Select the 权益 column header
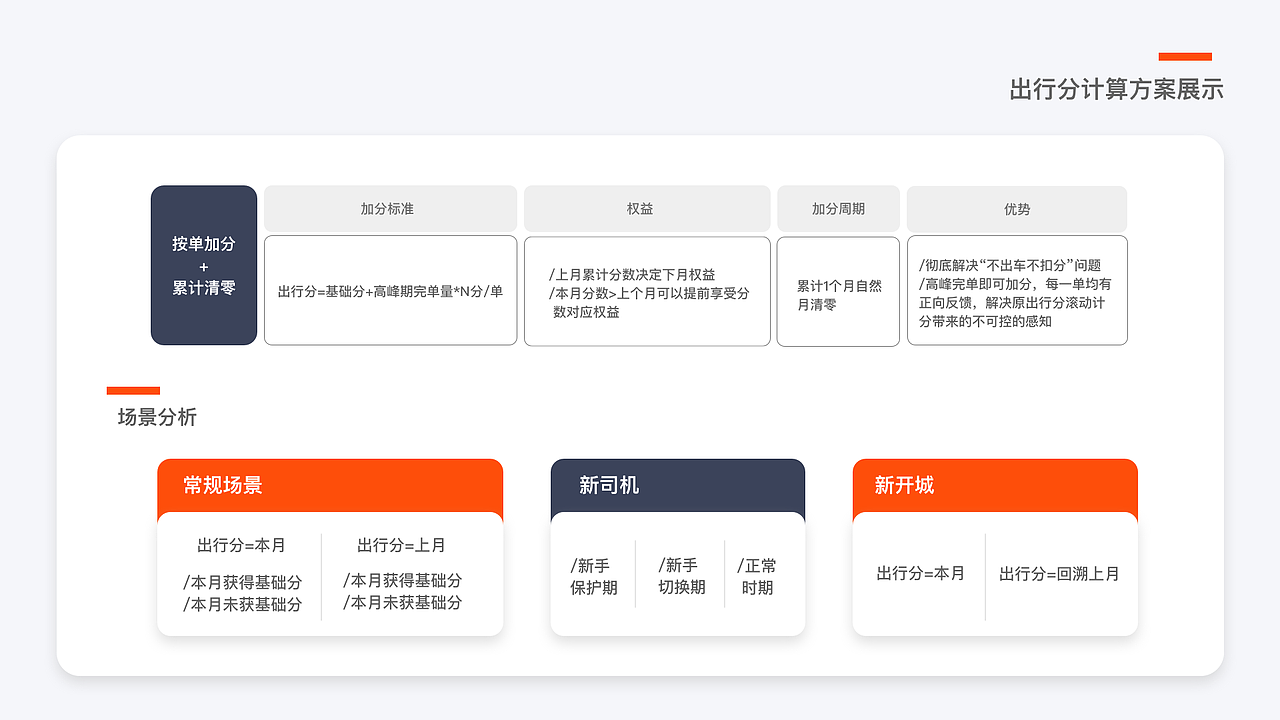This screenshot has height=720, width=1280. (x=647, y=209)
